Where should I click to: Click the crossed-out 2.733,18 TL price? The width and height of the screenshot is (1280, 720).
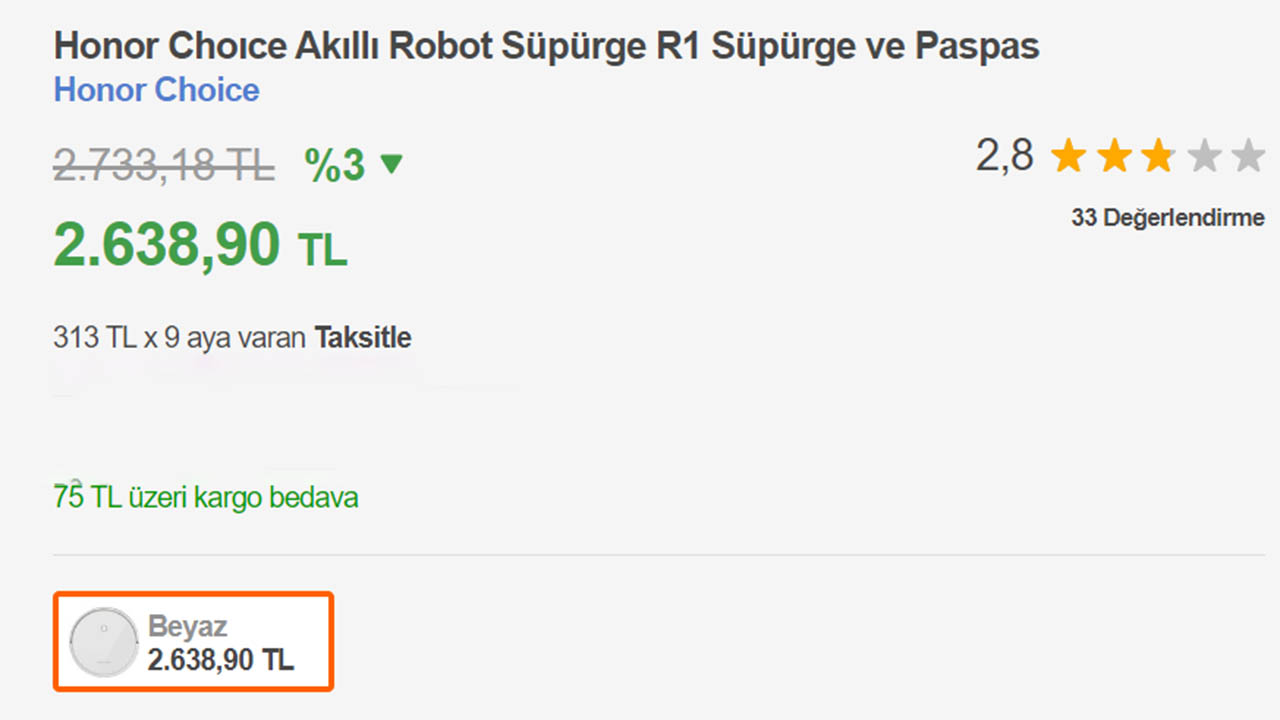(x=164, y=165)
